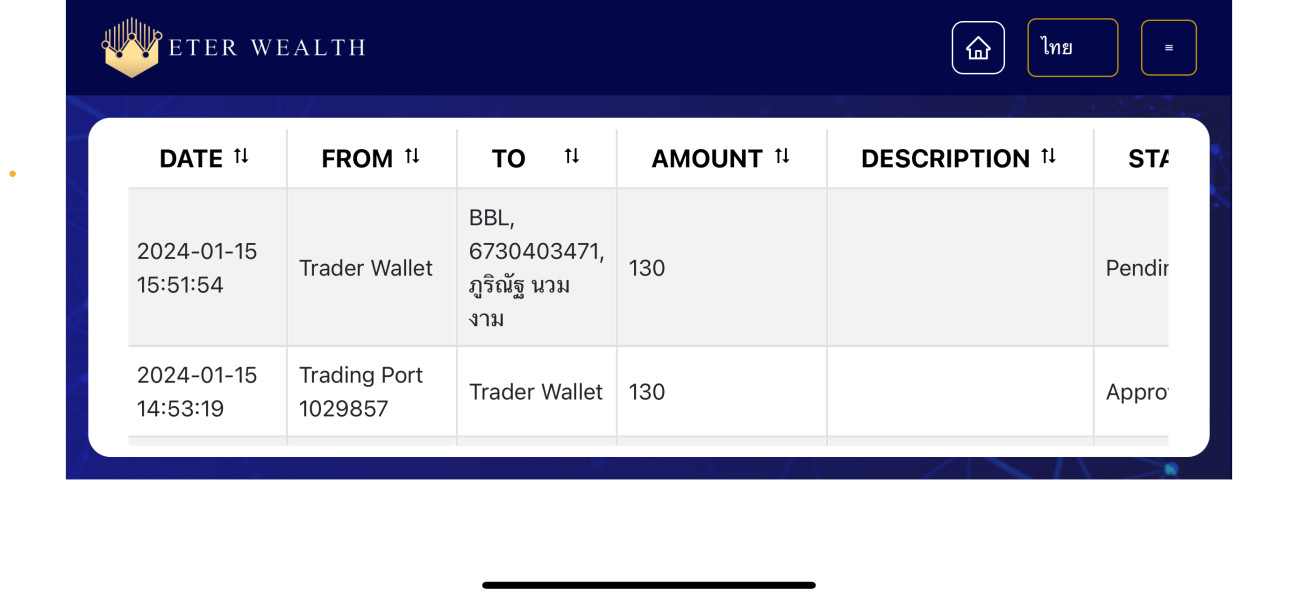
Task: Sort table by DESCRIPTION arrows icon
Action: pyautogui.click(x=1048, y=156)
